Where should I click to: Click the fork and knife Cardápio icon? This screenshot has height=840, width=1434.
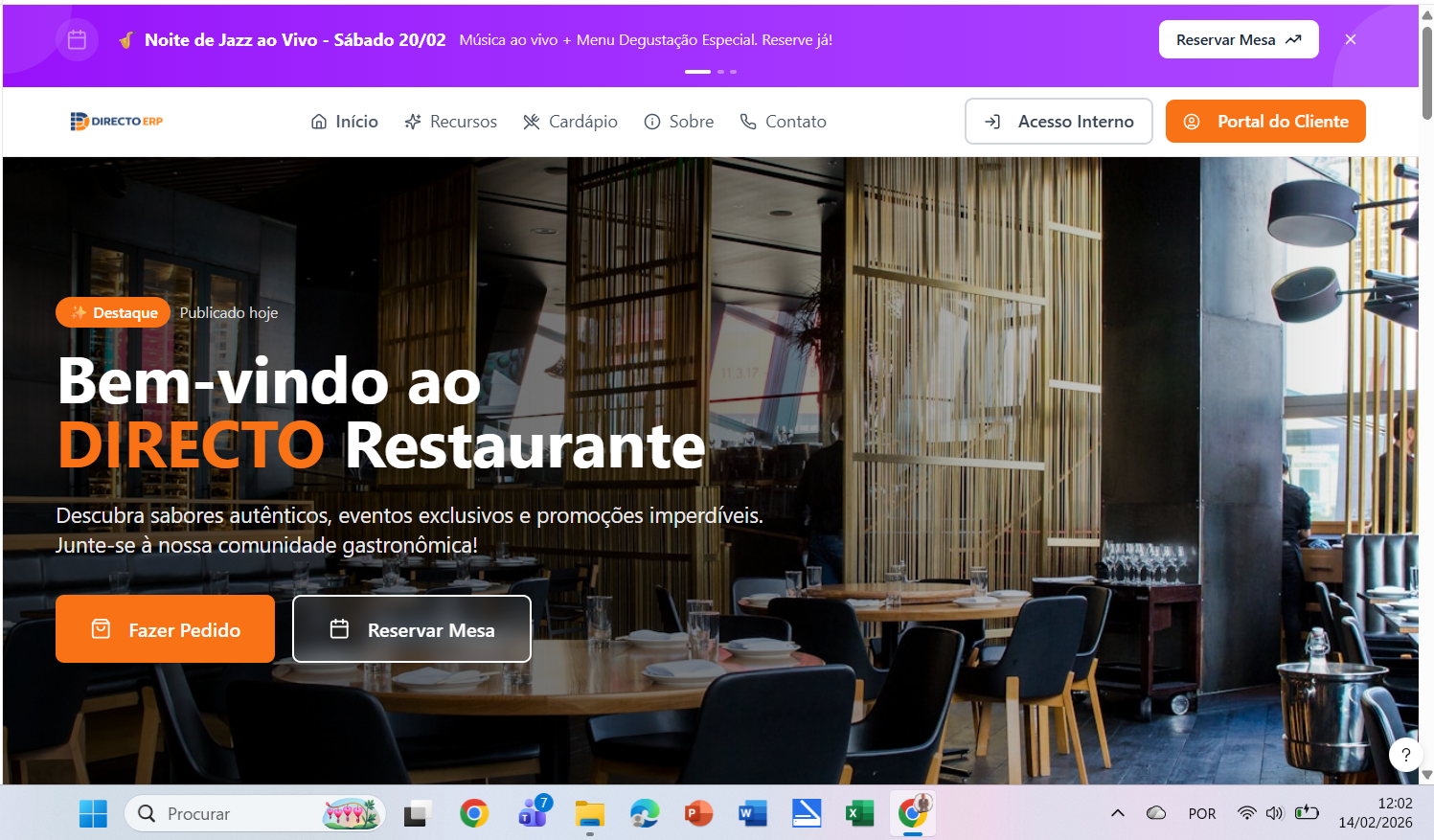point(531,121)
